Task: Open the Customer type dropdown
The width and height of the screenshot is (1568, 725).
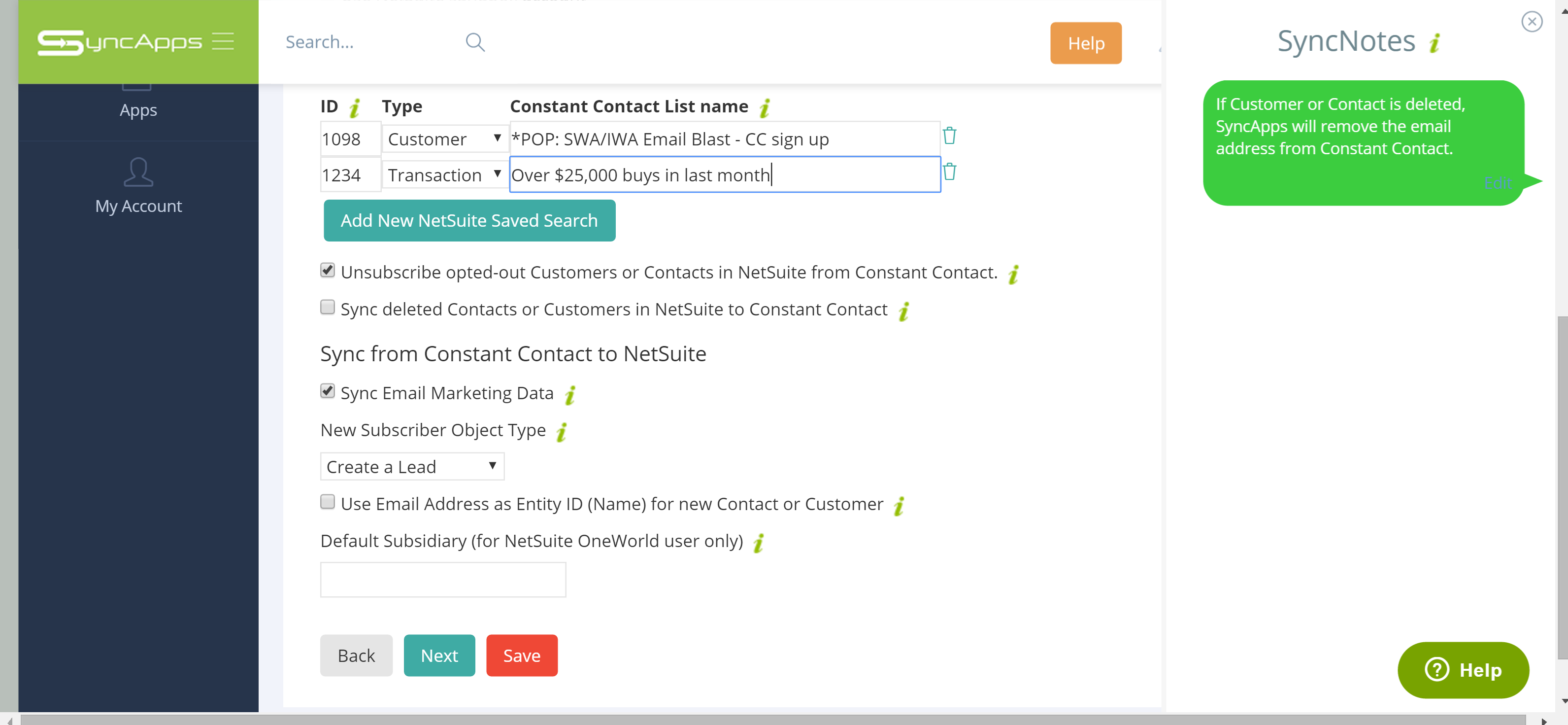Action: (x=444, y=139)
